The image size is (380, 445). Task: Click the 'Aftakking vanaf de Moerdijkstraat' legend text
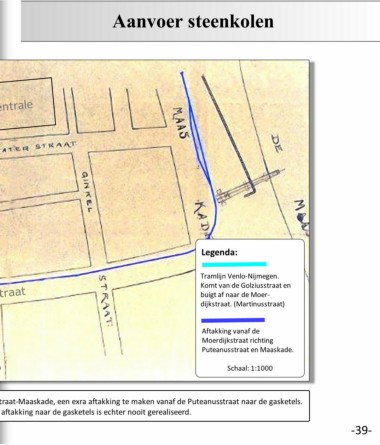point(248,340)
